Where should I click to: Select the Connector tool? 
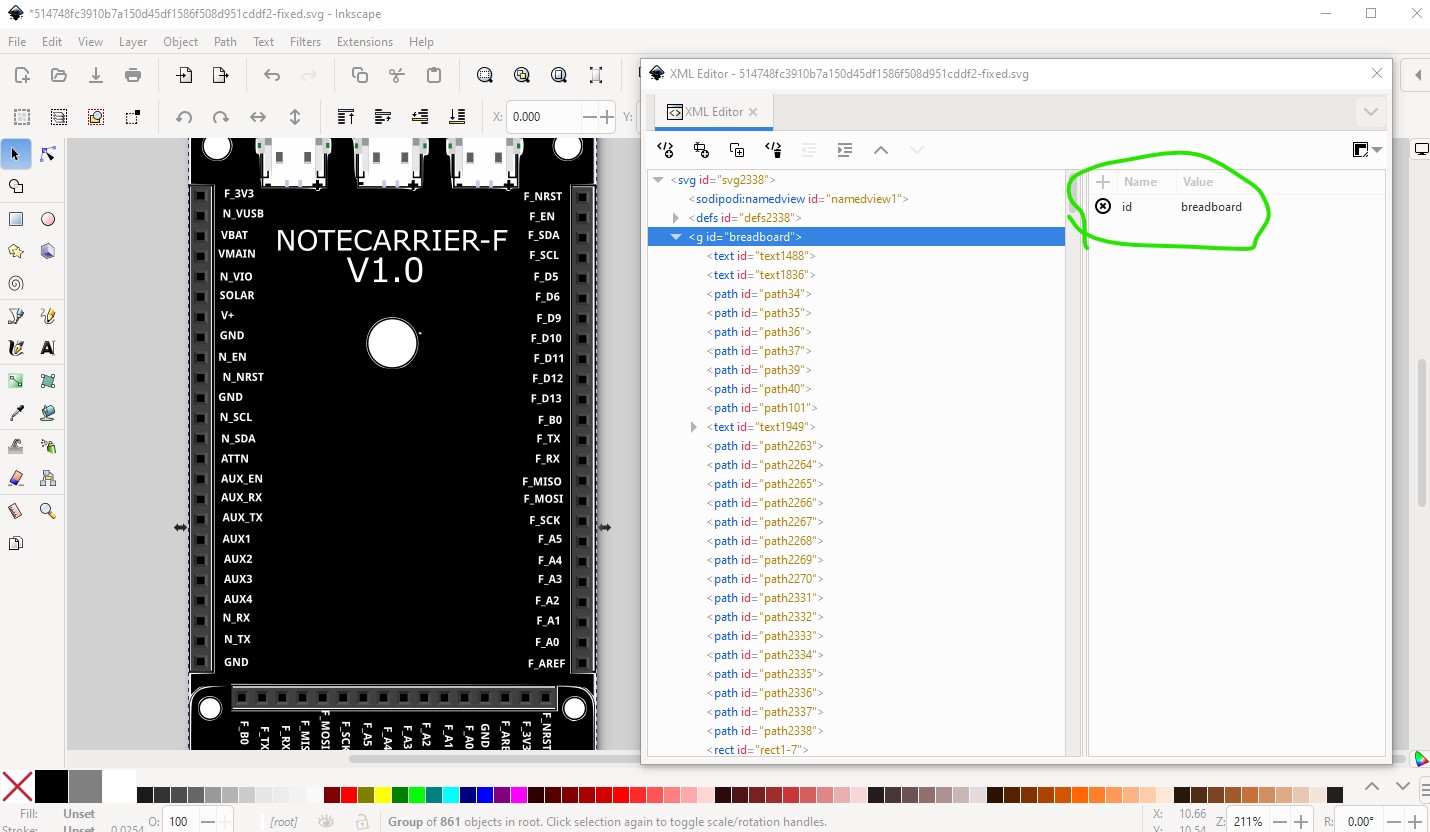point(47,478)
